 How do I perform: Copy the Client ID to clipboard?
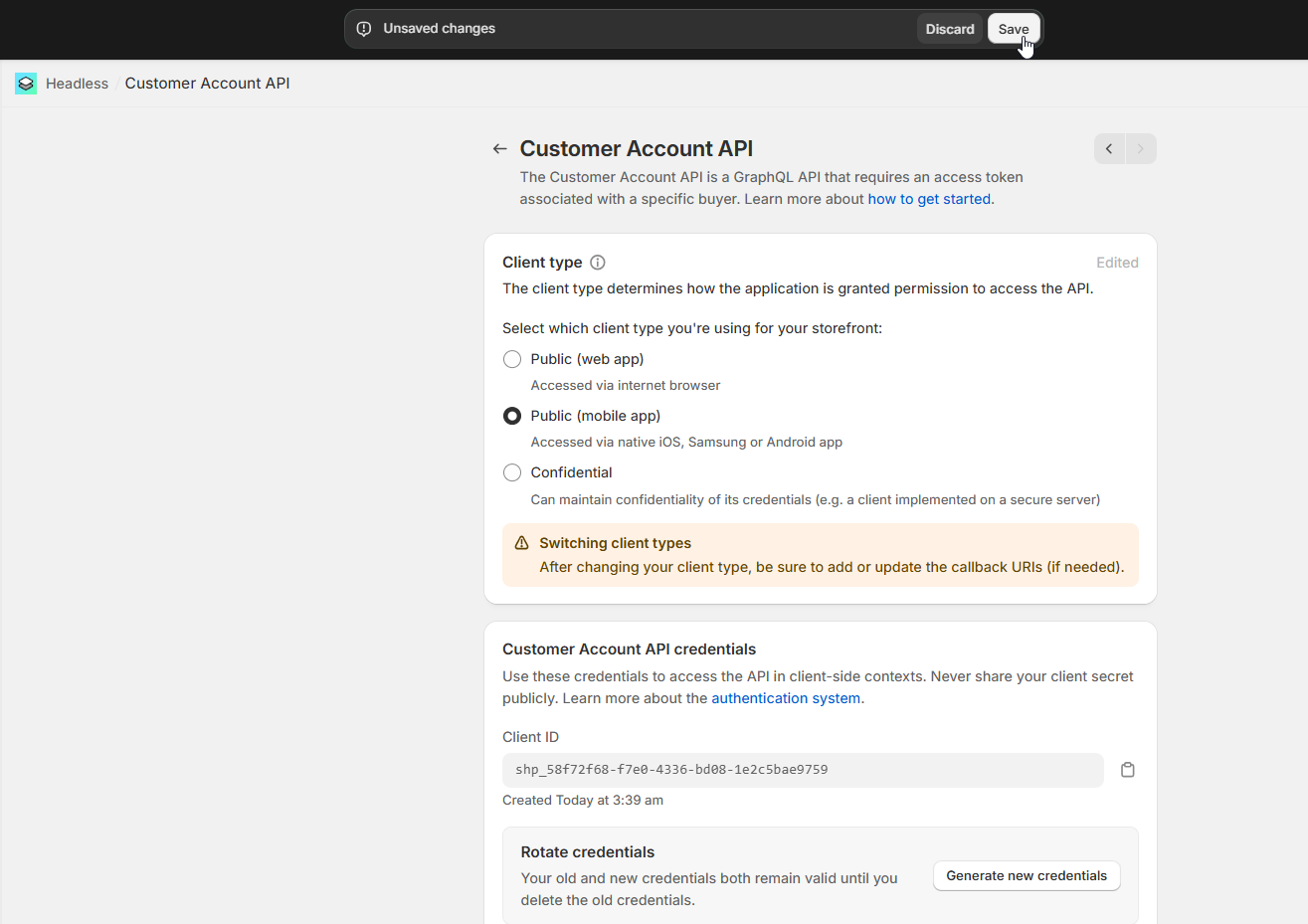pyautogui.click(x=1127, y=770)
